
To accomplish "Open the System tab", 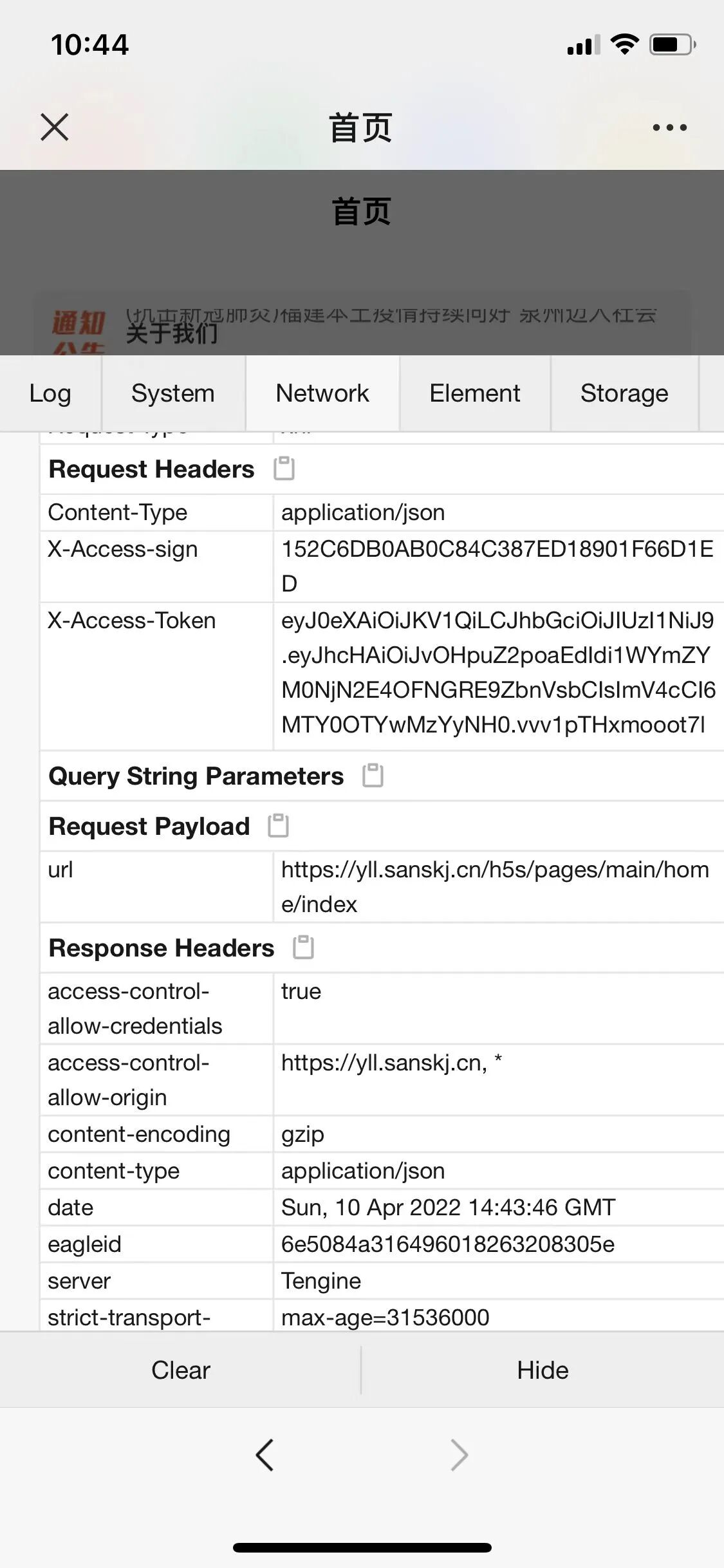I will 172,393.
